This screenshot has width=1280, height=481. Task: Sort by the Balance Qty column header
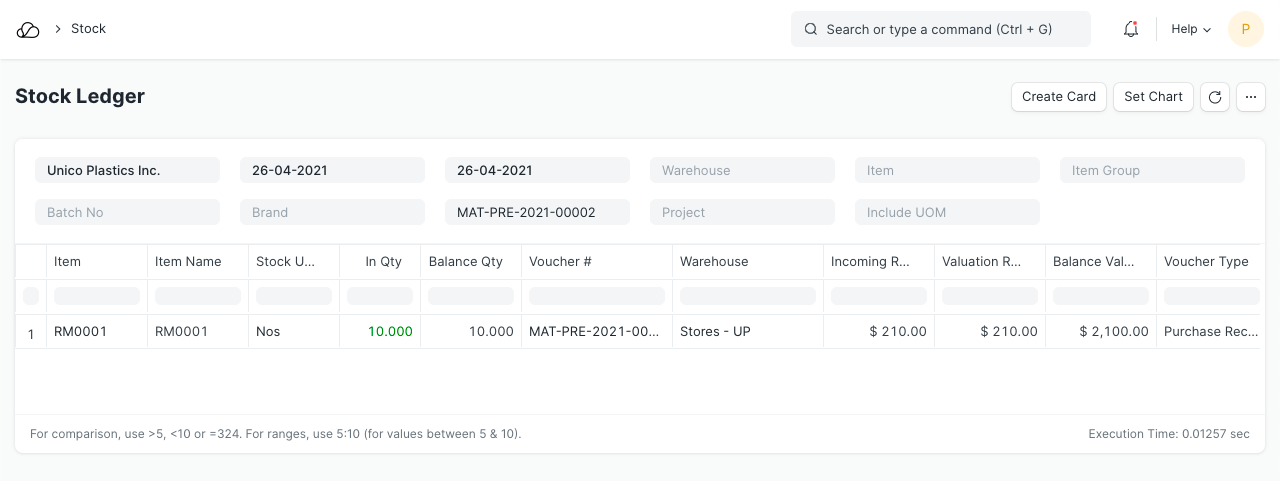tap(465, 262)
